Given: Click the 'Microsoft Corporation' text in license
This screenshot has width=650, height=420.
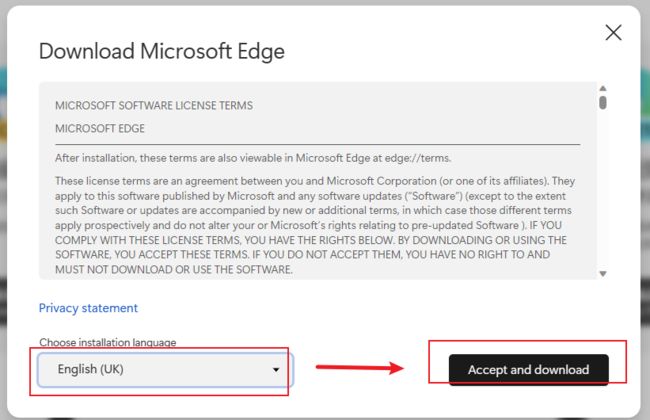Looking at the screenshot, I should (x=381, y=181).
